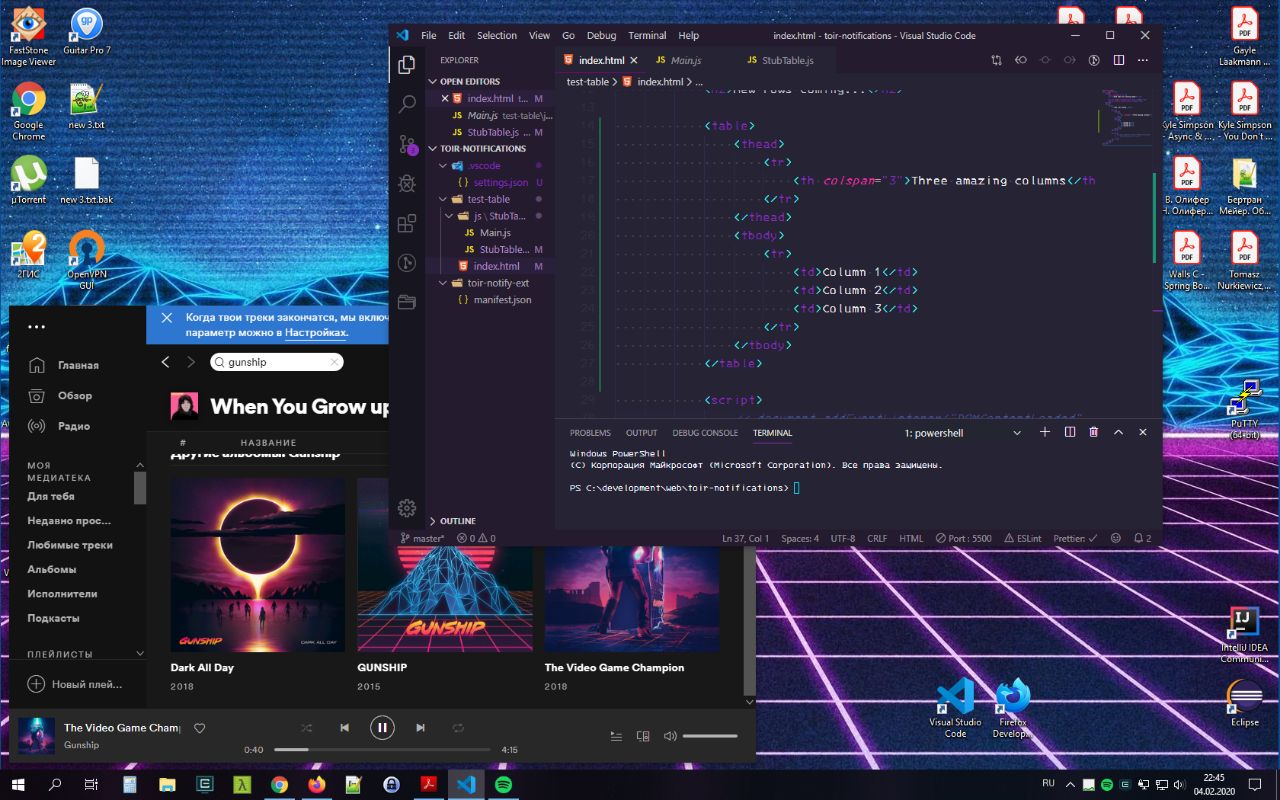This screenshot has height=800, width=1280.
Task: Mute Spotify with the speaker icon
Action: [x=670, y=736]
